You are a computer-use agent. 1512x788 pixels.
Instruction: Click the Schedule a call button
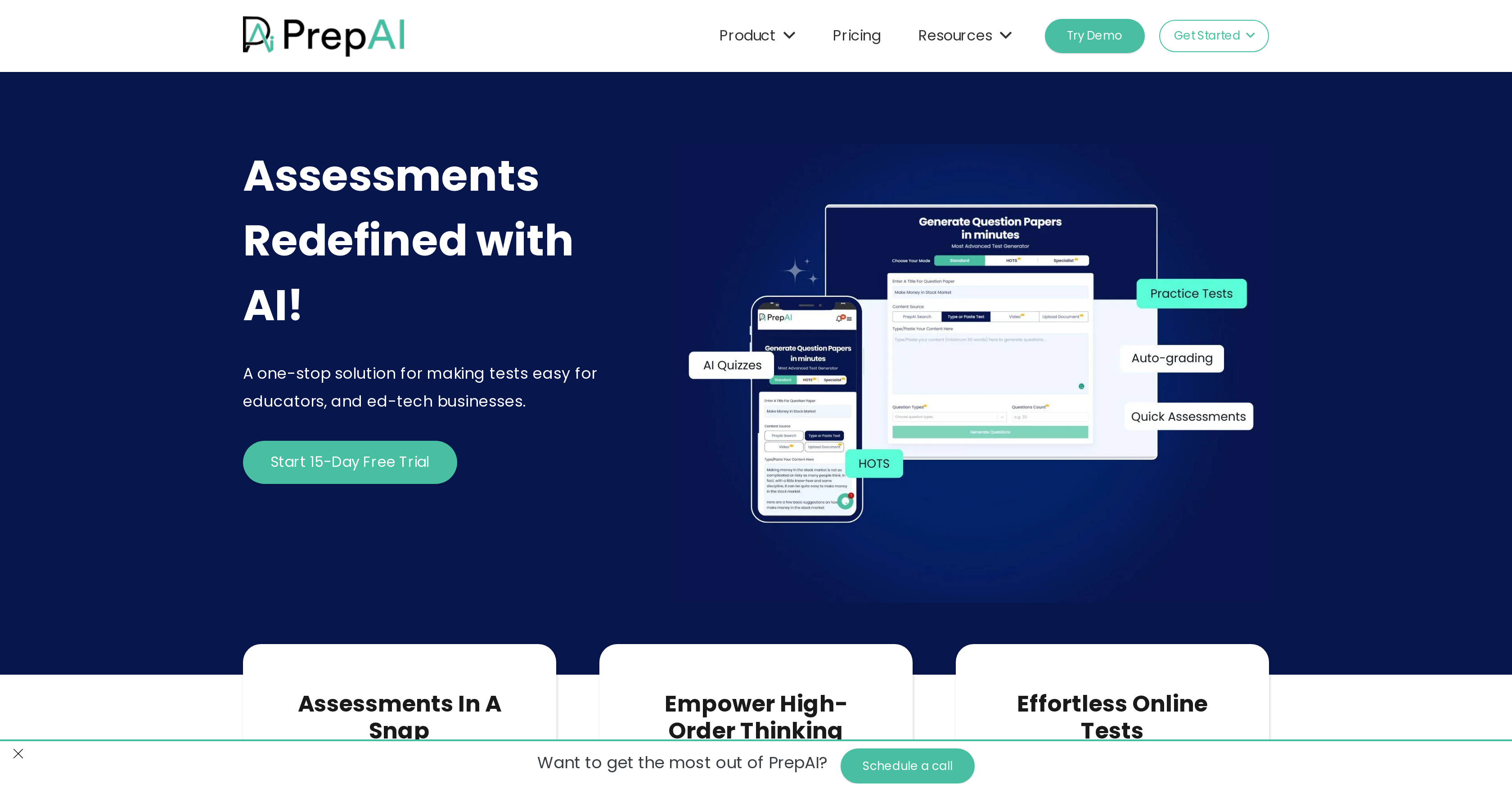coord(905,766)
